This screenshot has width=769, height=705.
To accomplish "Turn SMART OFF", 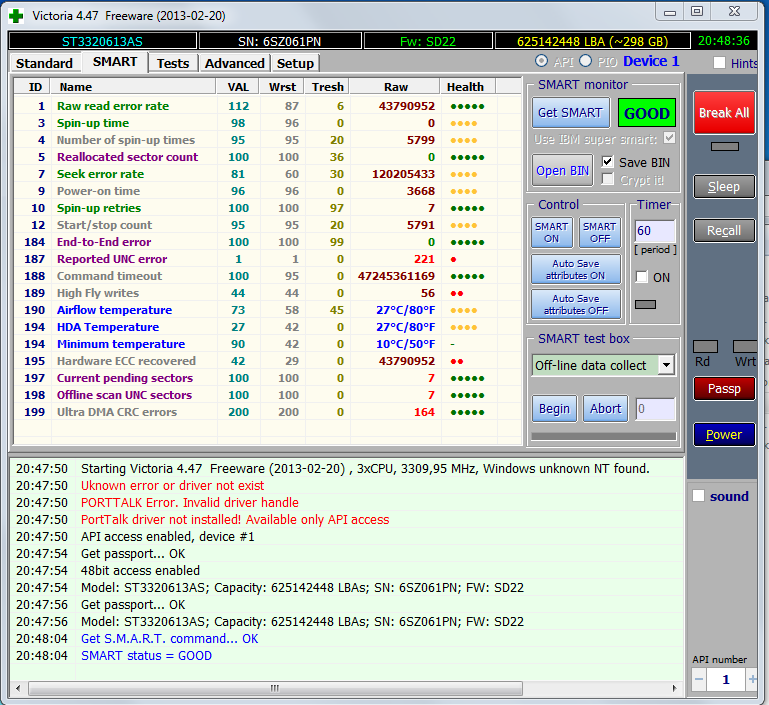I will pyautogui.click(x=599, y=232).
